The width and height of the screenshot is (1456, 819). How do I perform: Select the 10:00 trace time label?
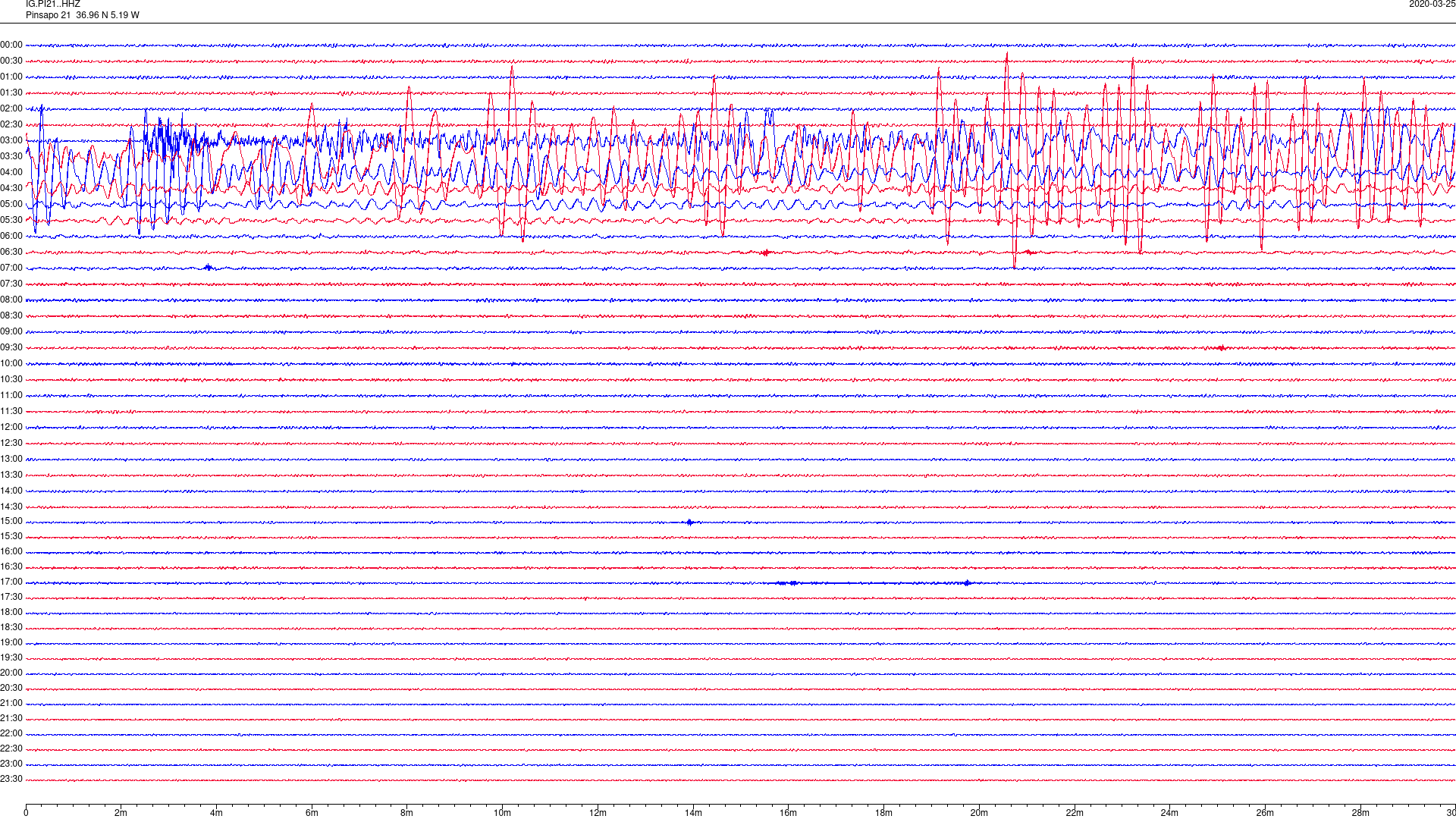coord(11,364)
